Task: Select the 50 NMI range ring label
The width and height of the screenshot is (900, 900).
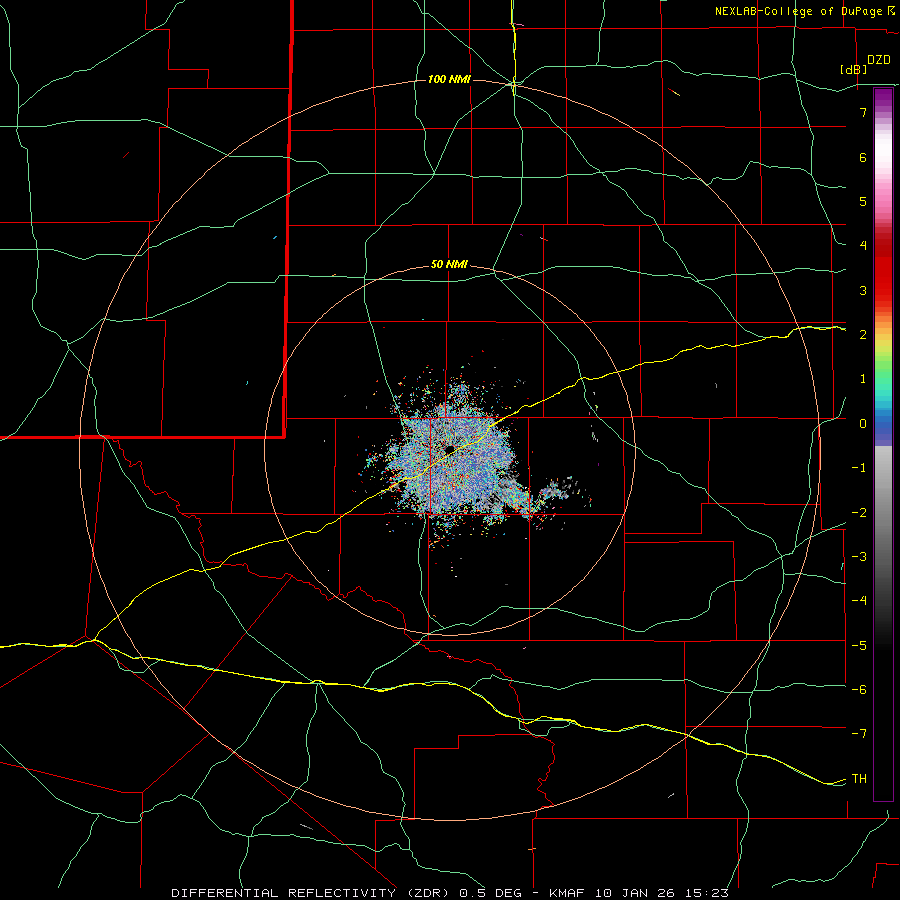Action: pos(449,264)
